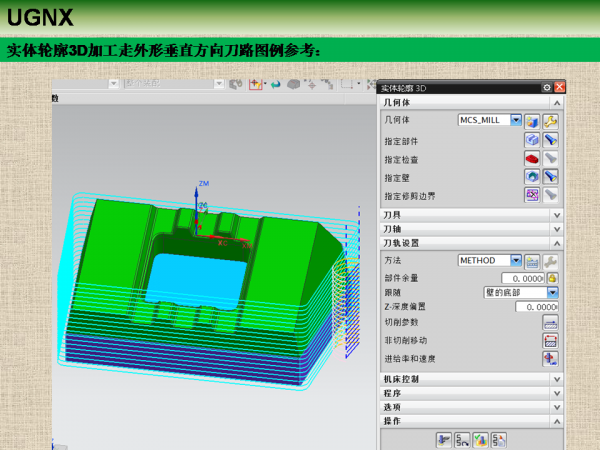The image size is (600, 450).
Task: Toggle the lock icon next to 部件余量
Action: 552,278
